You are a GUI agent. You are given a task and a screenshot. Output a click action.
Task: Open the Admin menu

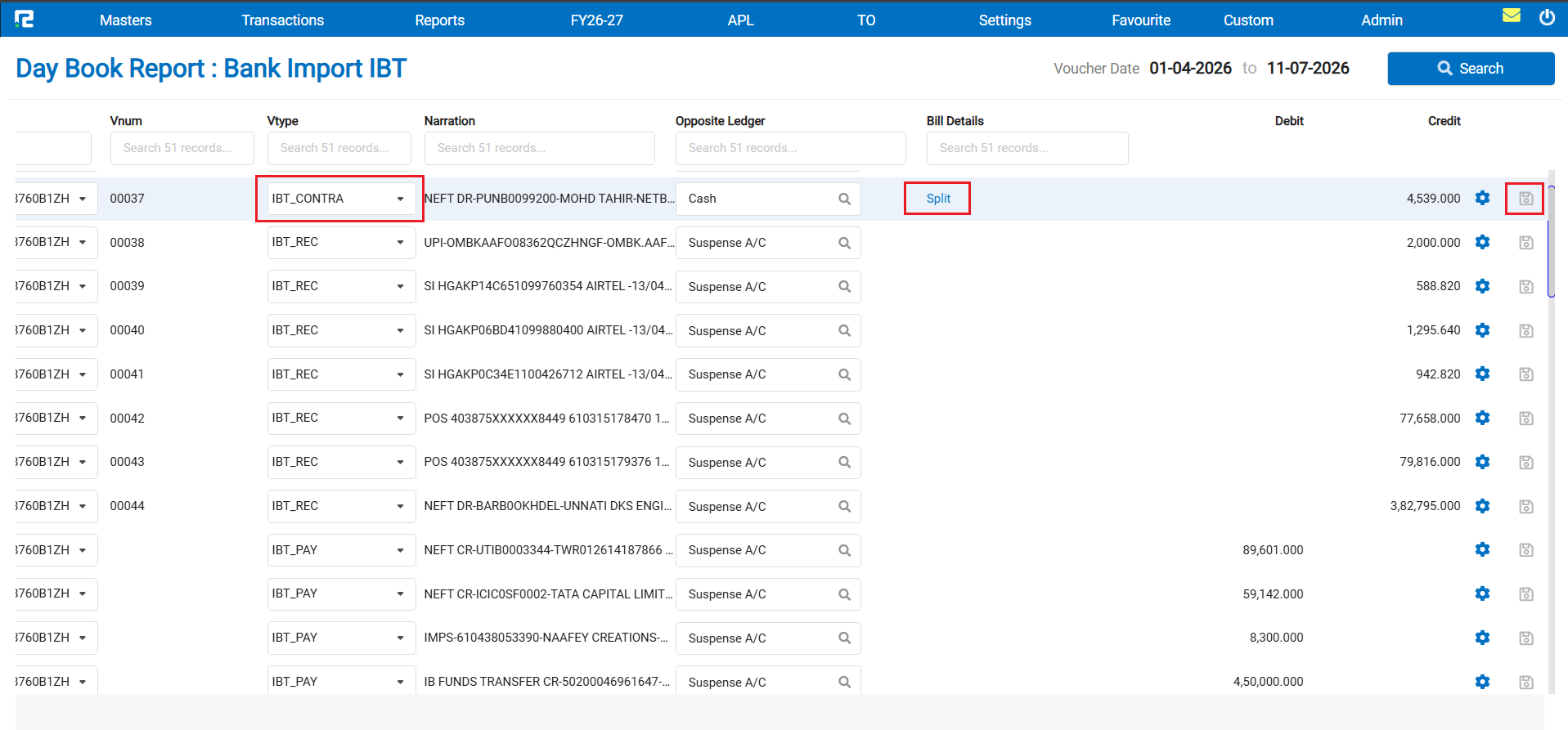coord(1382,20)
